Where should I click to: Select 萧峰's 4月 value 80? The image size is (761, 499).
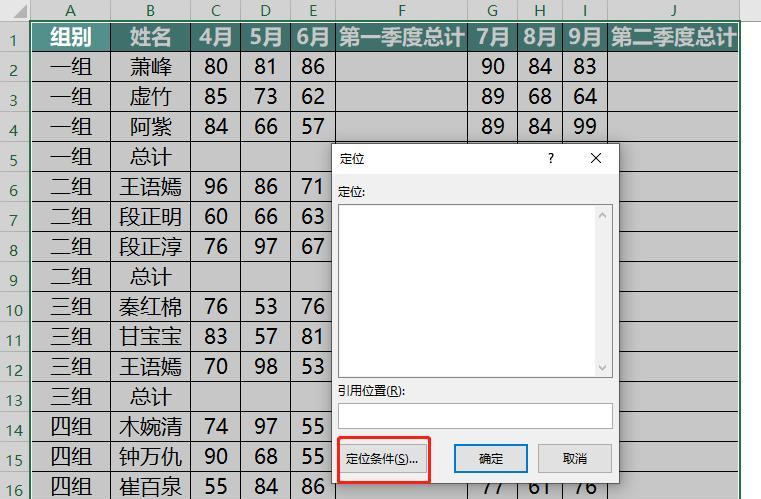215,67
